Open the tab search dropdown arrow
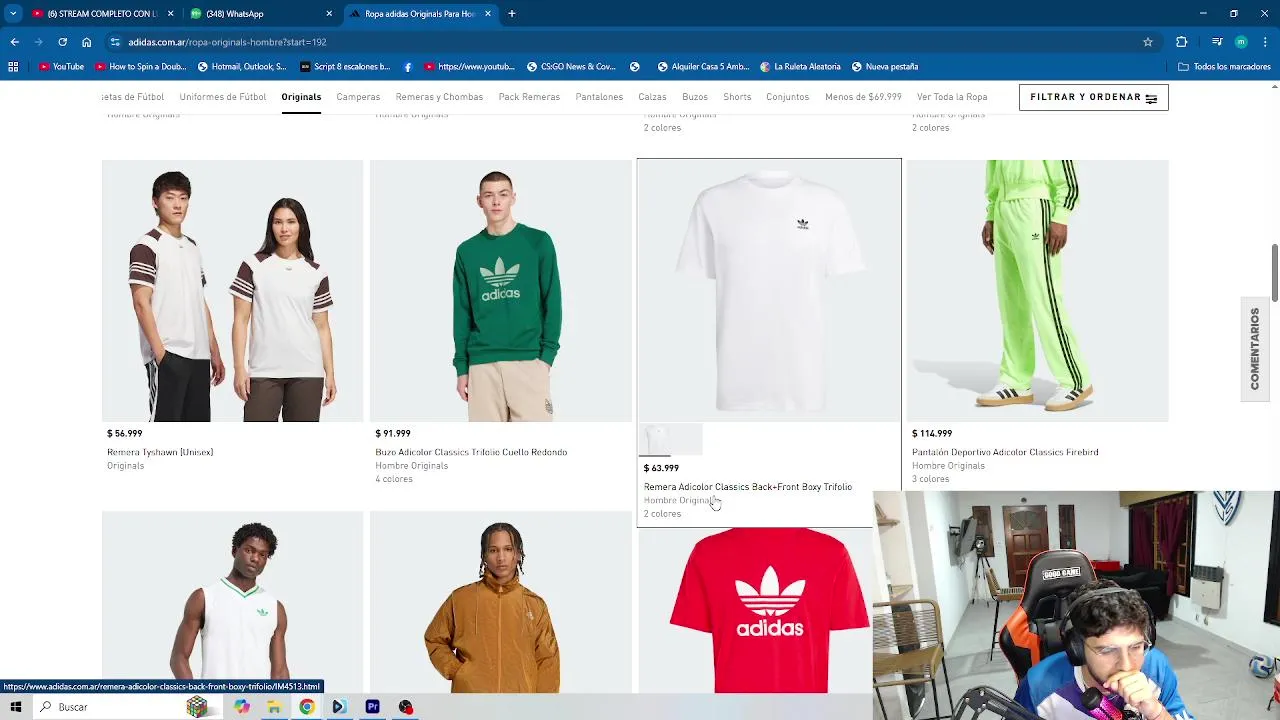1280x720 pixels. click(x=13, y=14)
